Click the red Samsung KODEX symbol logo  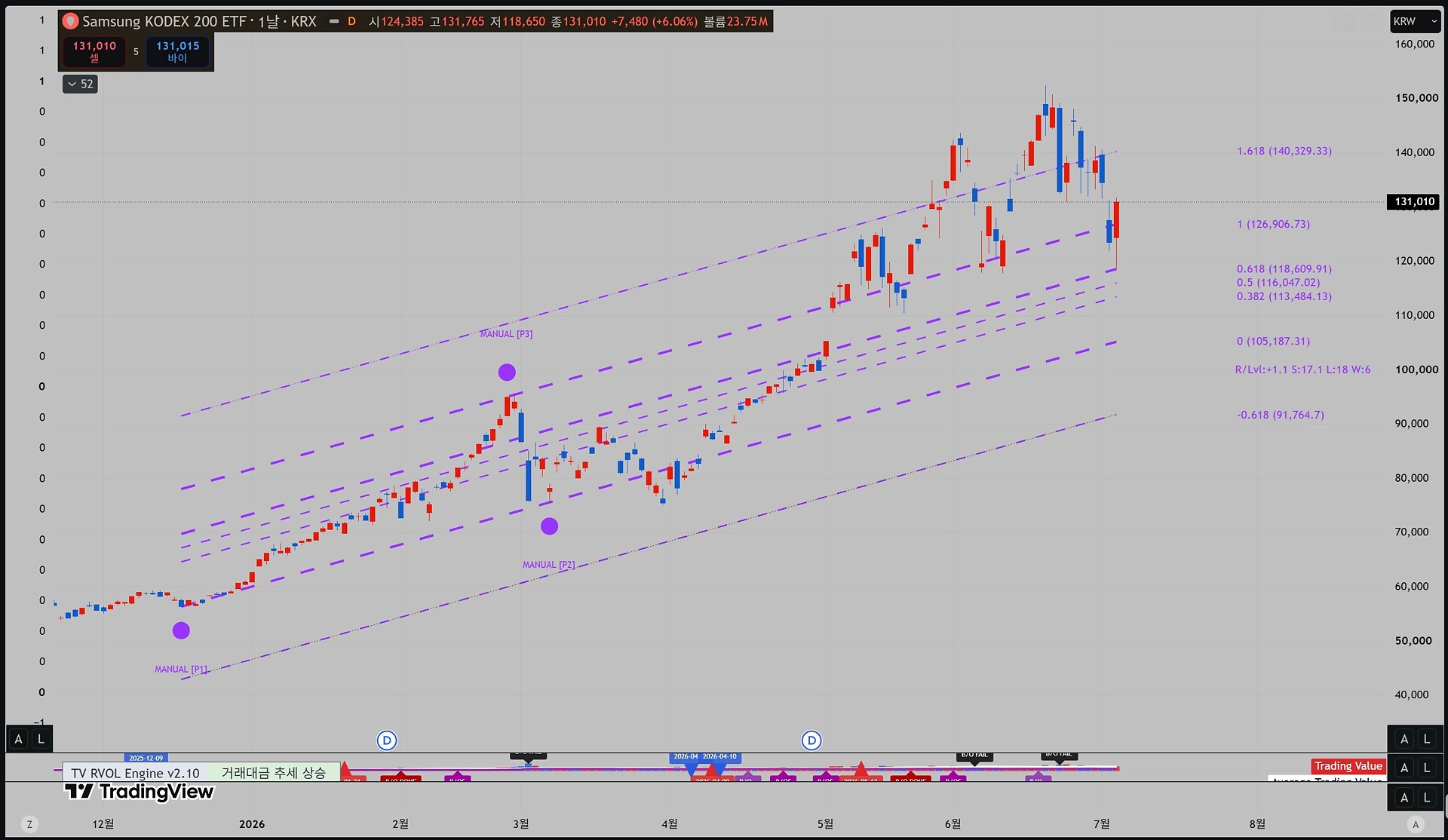(x=71, y=21)
